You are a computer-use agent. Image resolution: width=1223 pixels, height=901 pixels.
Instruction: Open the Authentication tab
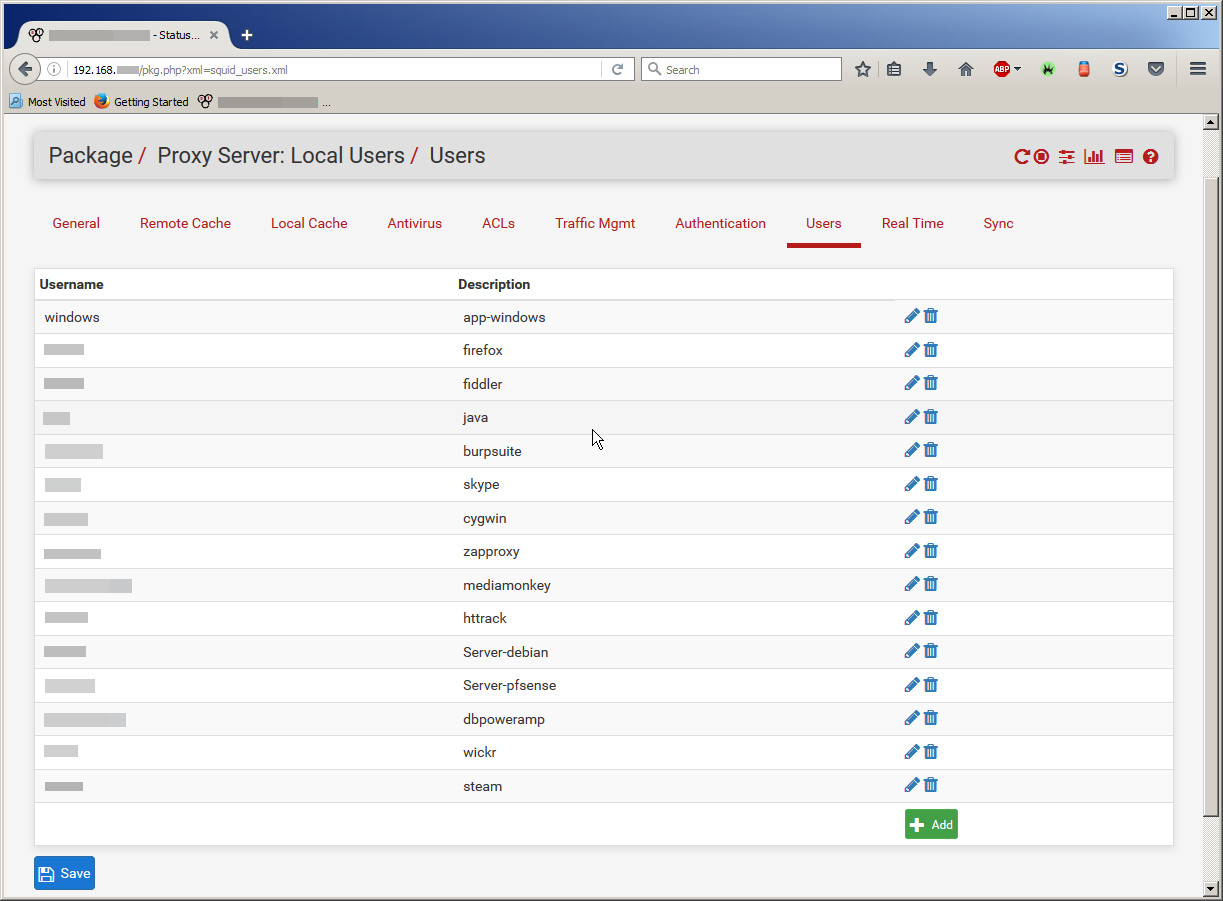point(720,223)
